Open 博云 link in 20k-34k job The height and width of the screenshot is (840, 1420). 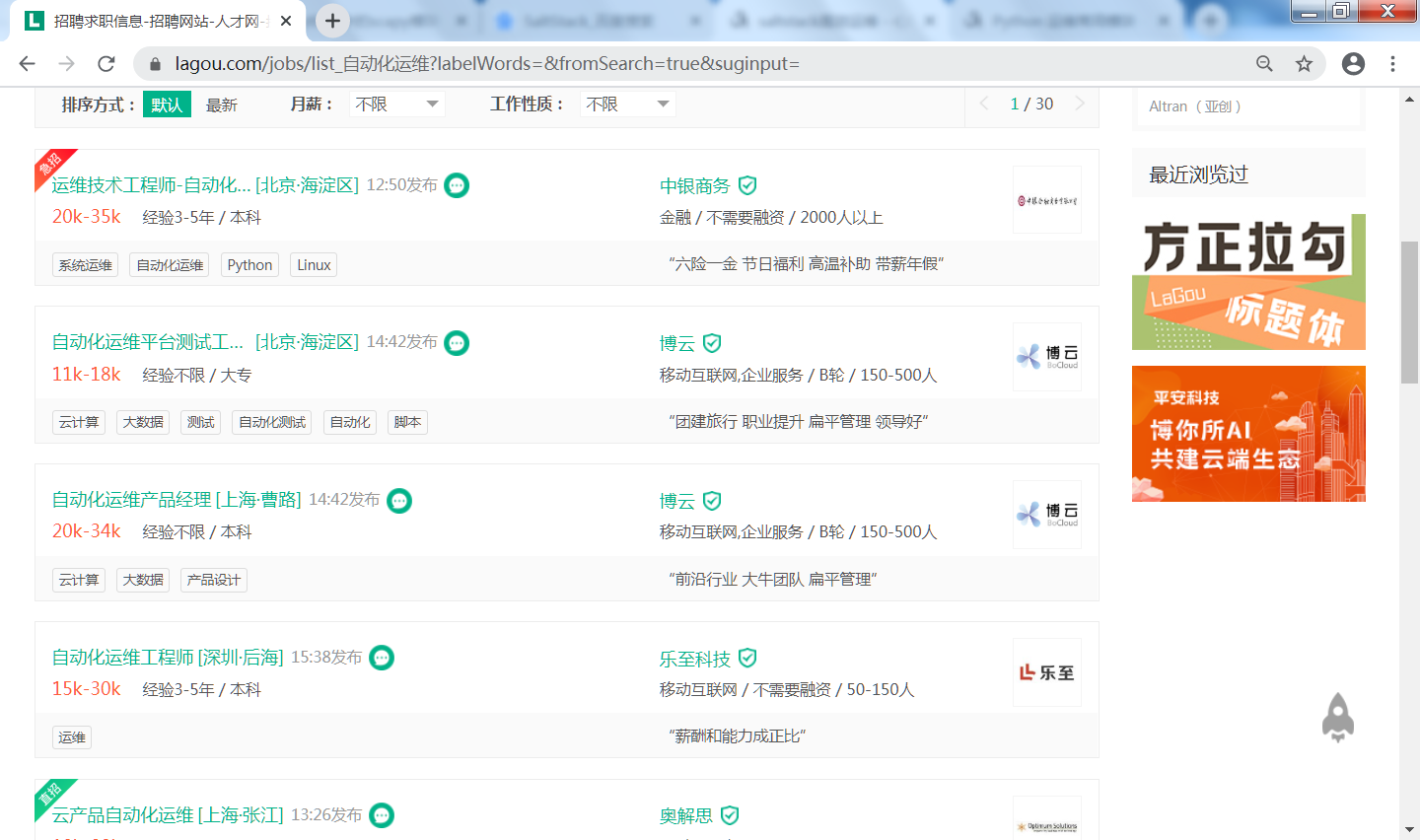[x=677, y=501]
